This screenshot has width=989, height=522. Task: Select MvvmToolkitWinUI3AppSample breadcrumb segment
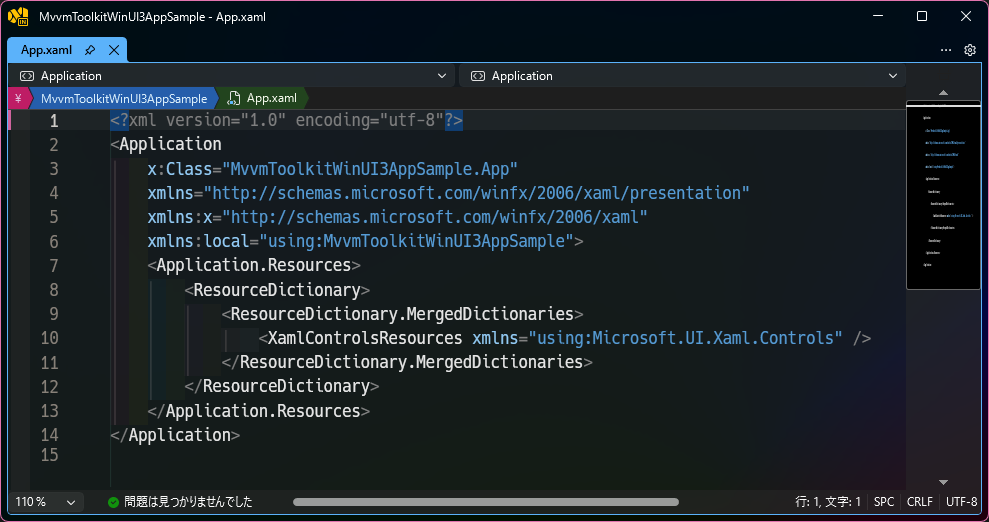[x=124, y=98]
